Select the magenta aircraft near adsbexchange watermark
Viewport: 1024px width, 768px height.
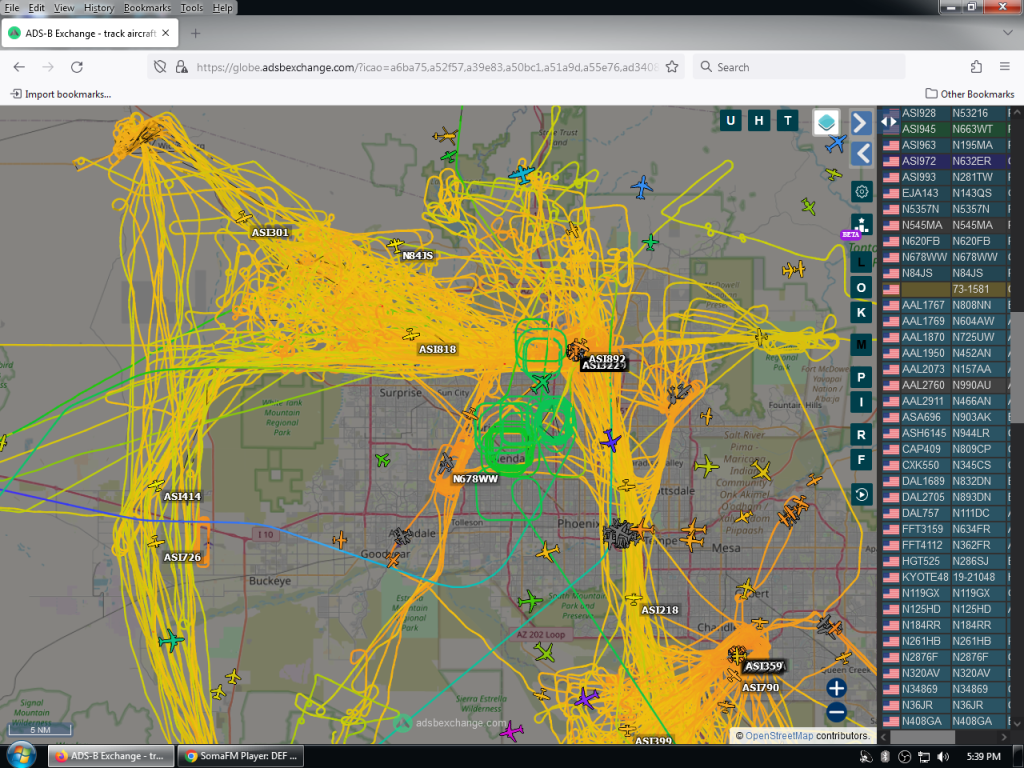tap(511, 731)
